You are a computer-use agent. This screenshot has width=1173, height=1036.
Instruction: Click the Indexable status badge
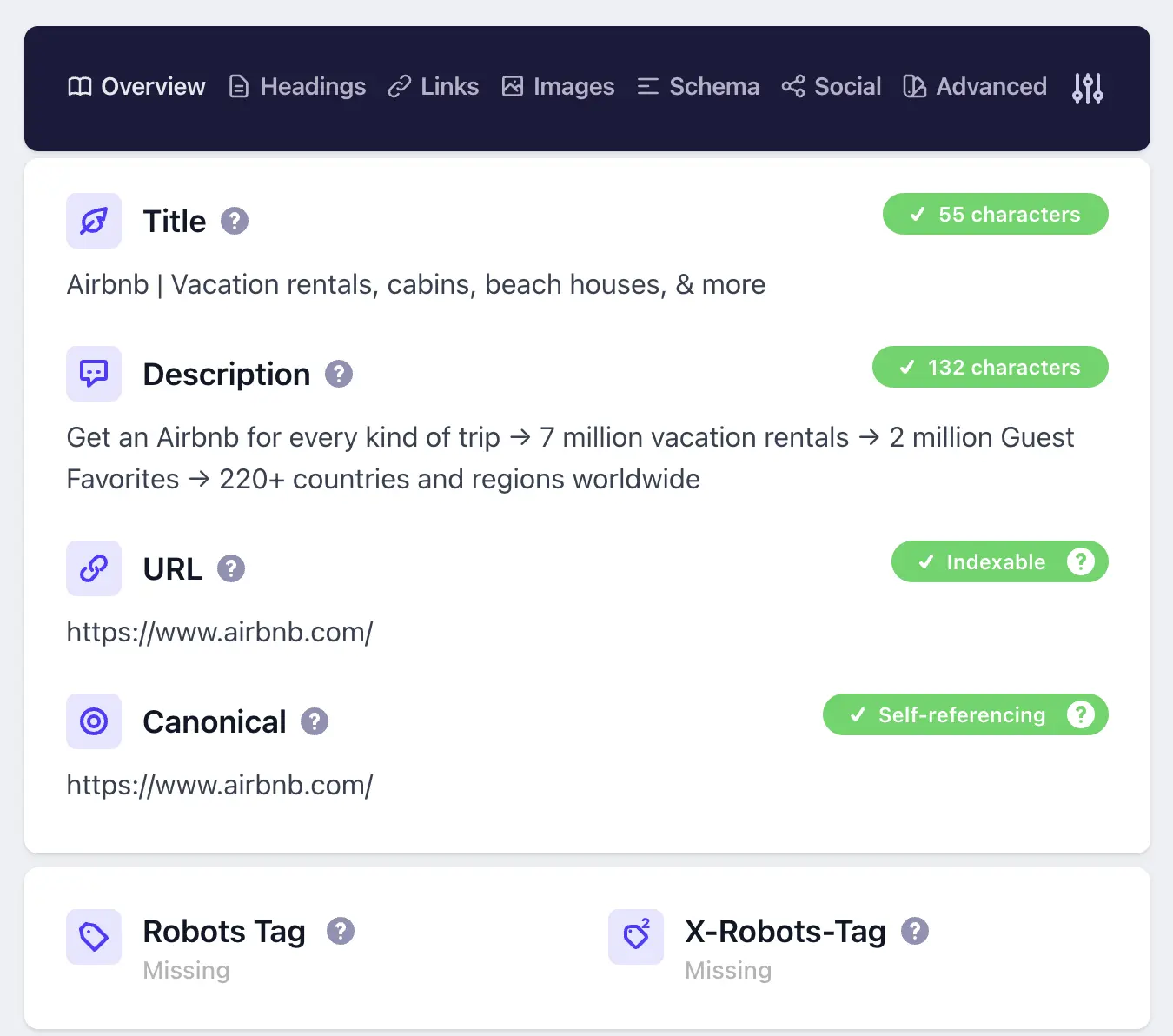tap(1000, 561)
